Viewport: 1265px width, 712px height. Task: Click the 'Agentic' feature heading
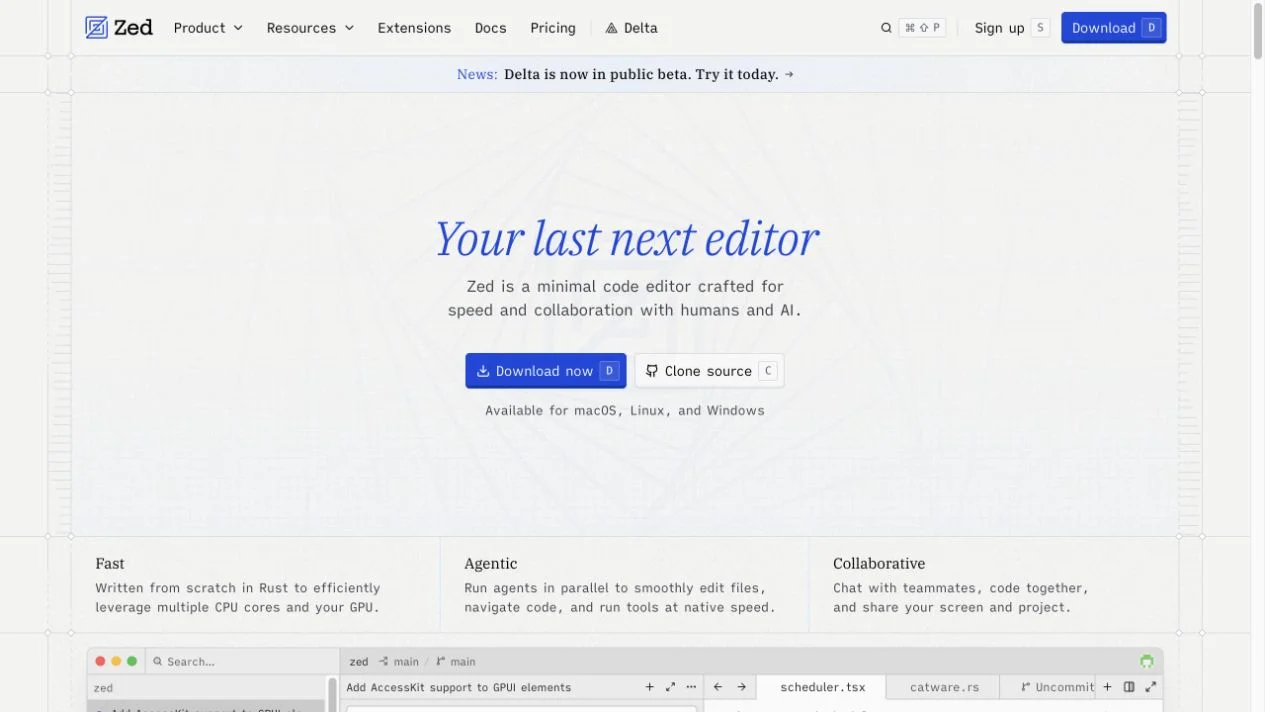491,564
